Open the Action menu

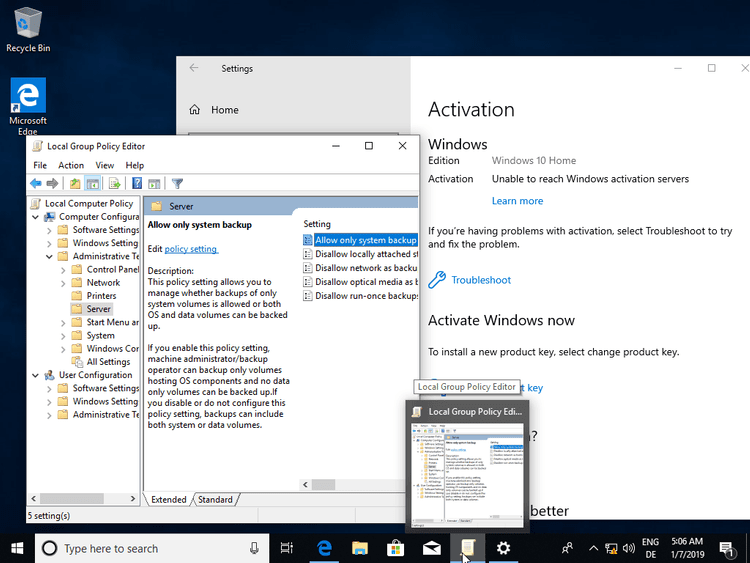point(71,165)
